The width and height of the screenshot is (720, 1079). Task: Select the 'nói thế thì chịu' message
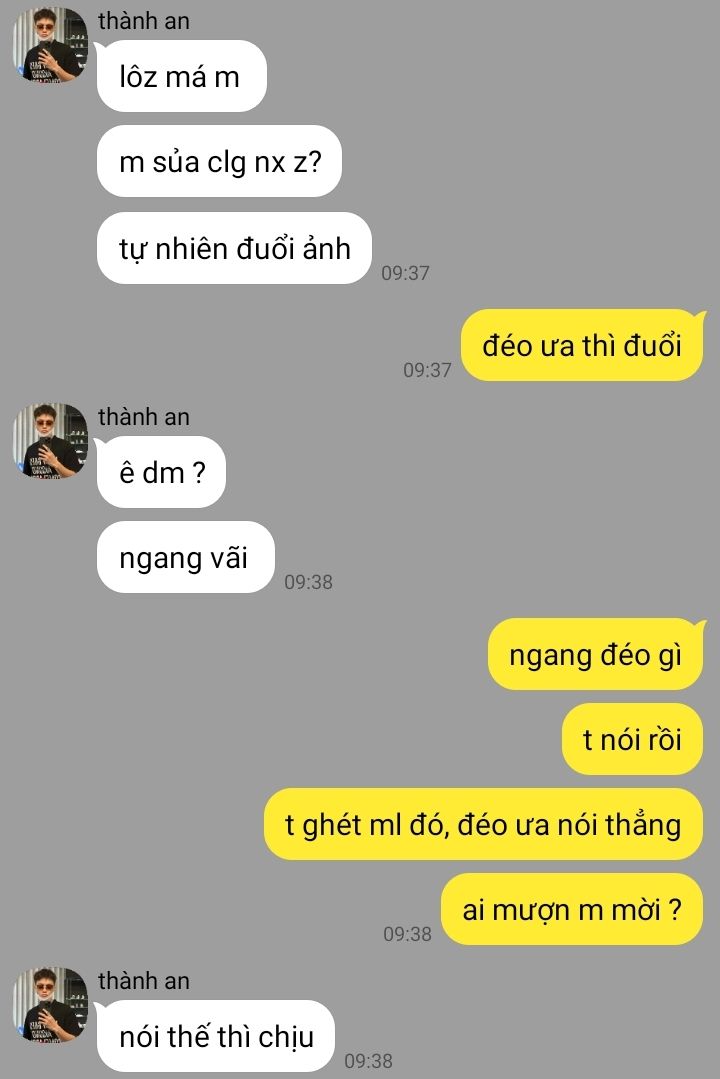(x=215, y=1036)
